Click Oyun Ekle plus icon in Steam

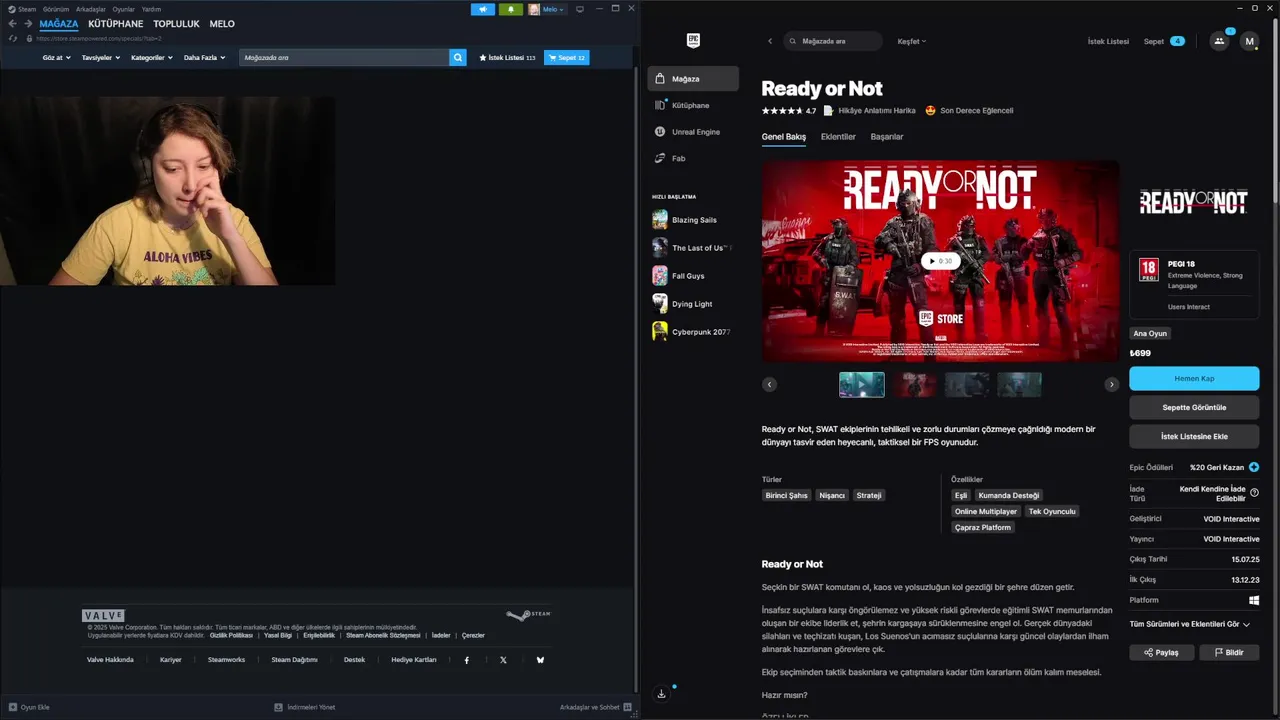(x=13, y=707)
